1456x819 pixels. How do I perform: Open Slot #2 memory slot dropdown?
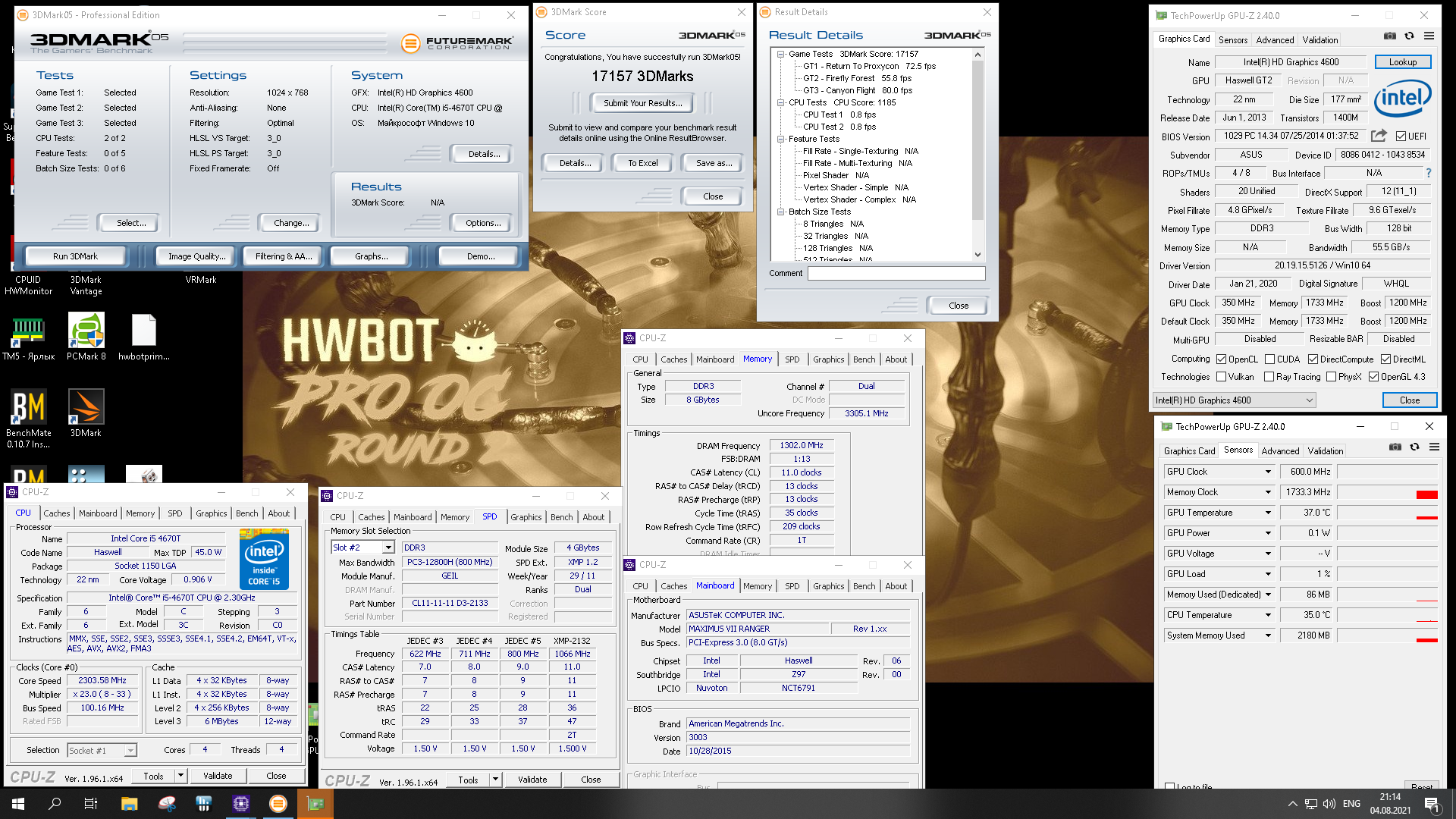pos(363,548)
